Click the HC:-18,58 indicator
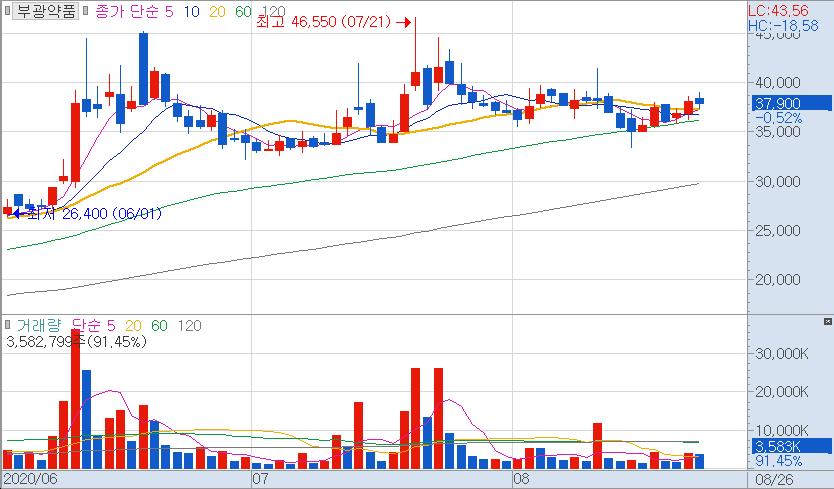Screen dimensions: 834x489 coord(783,25)
